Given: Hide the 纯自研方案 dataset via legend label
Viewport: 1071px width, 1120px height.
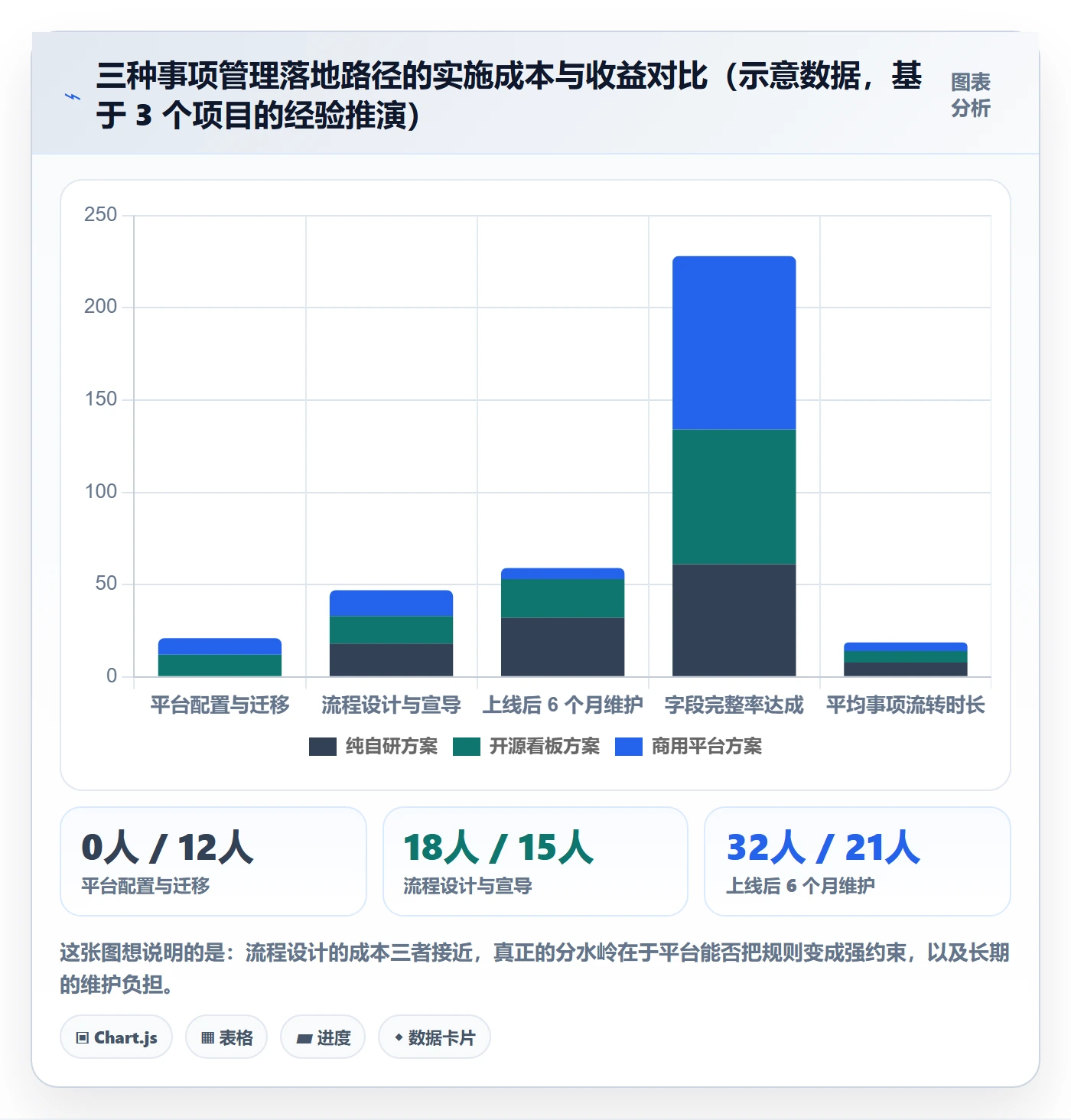Looking at the screenshot, I should coord(392,747).
